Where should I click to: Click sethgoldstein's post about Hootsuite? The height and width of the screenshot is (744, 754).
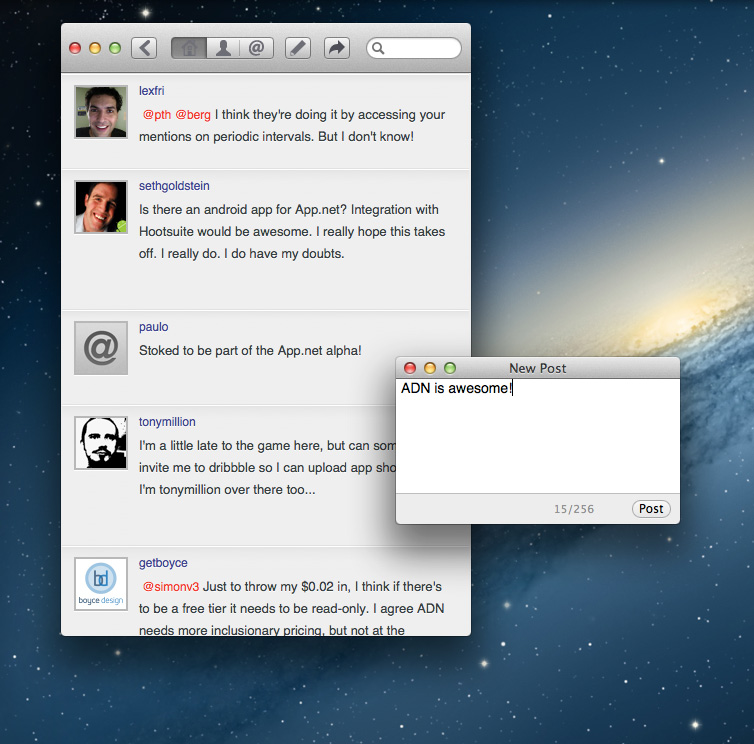pos(292,231)
